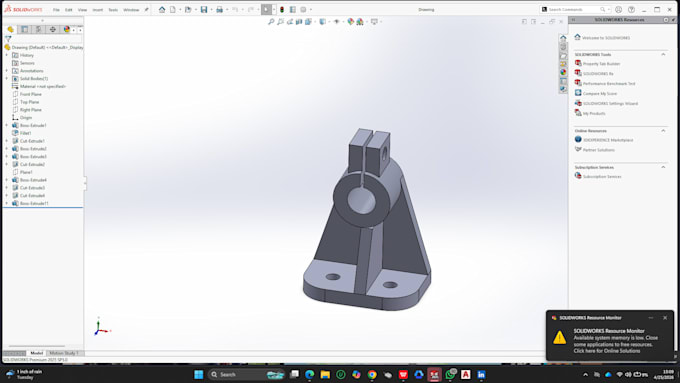The width and height of the screenshot is (680, 383).
Task: Open the Insert menu
Action: click(x=98, y=10)
